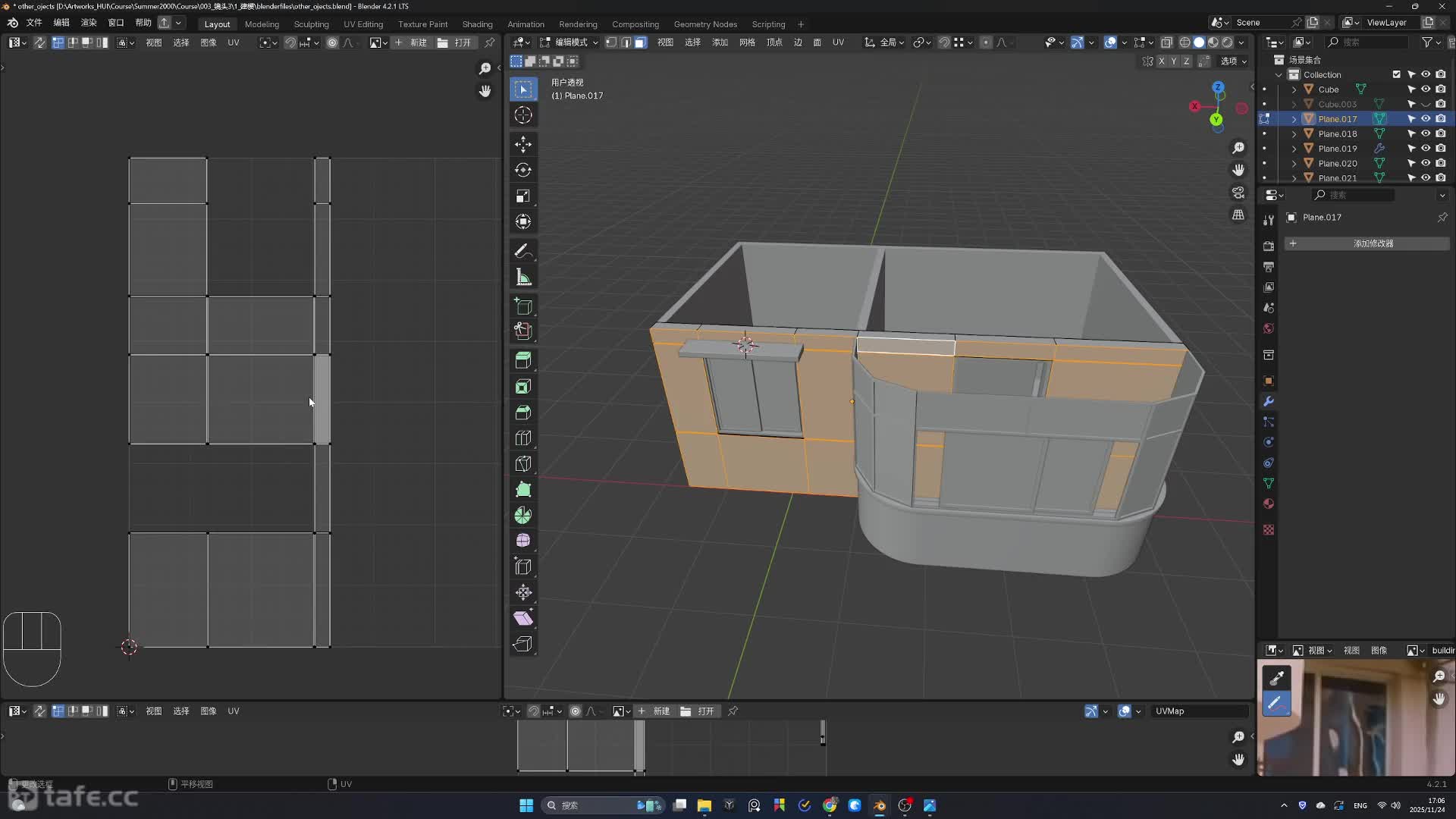Open the Material properties tab
The image size is (1456, 819).
click(1269, 504)
